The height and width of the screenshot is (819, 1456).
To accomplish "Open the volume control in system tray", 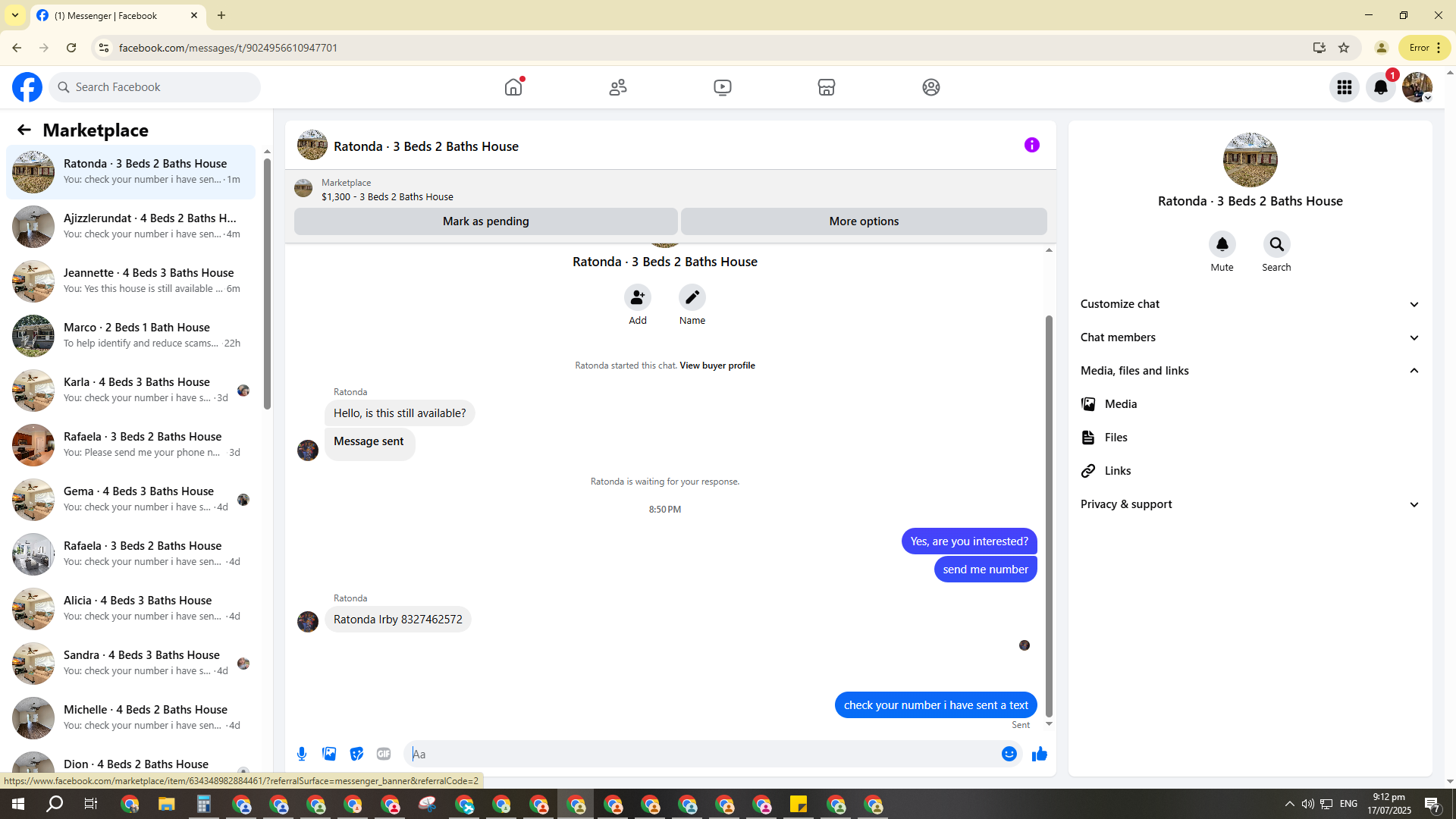I will coord(1308,804).
